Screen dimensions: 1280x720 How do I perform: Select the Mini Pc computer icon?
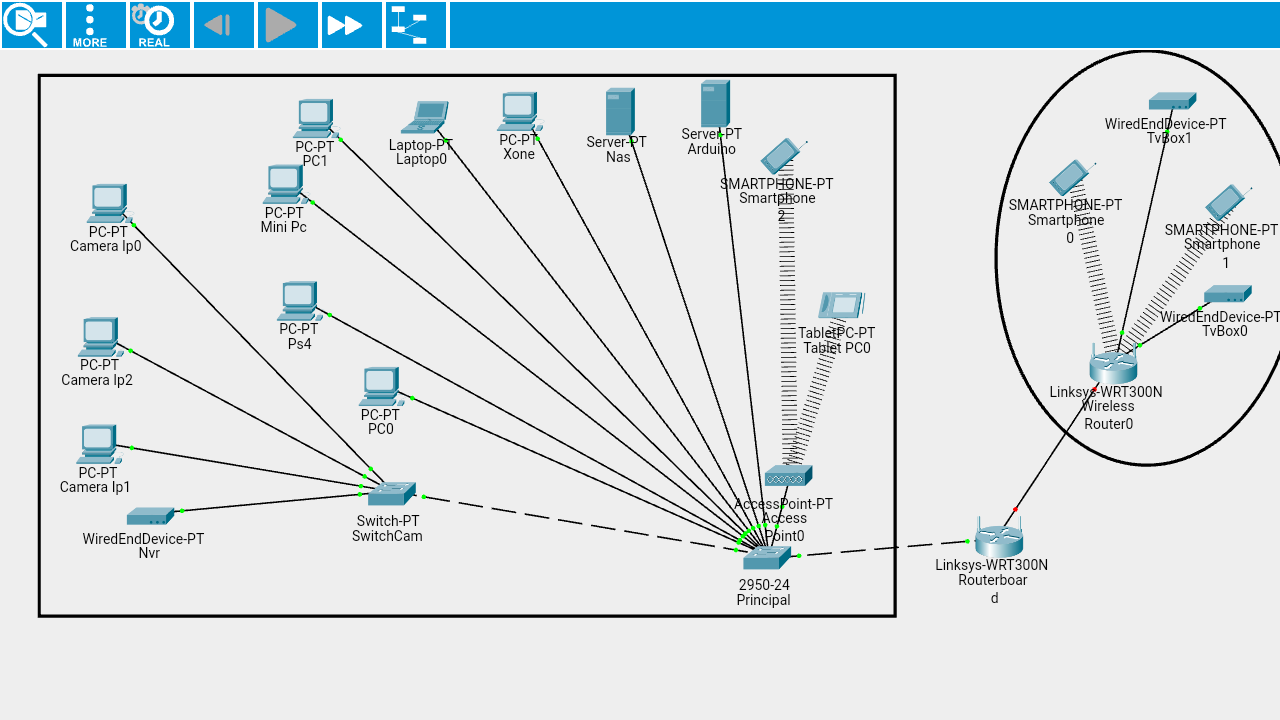[285, 185]
